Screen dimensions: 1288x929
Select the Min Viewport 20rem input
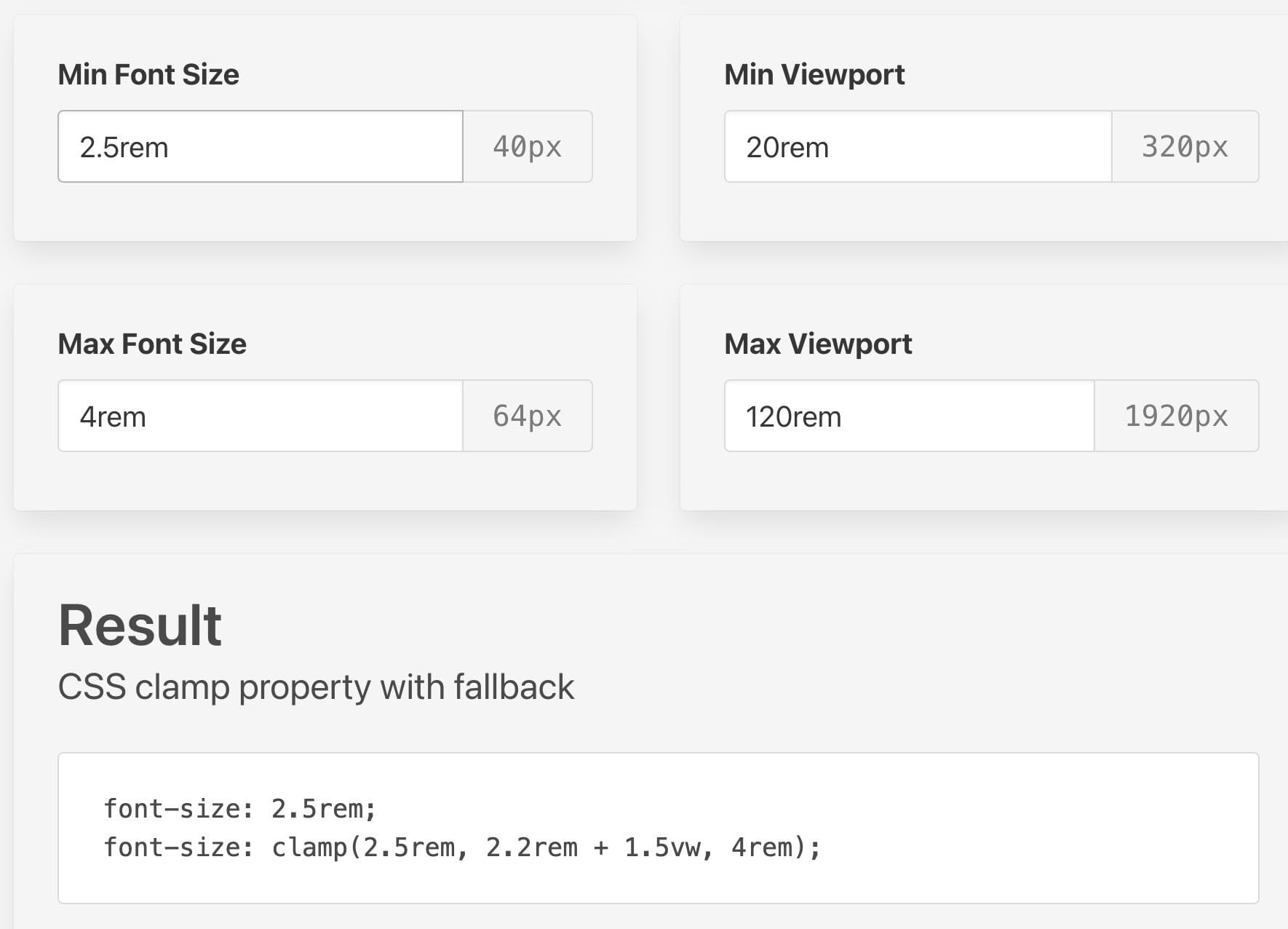tap(918, 146)
